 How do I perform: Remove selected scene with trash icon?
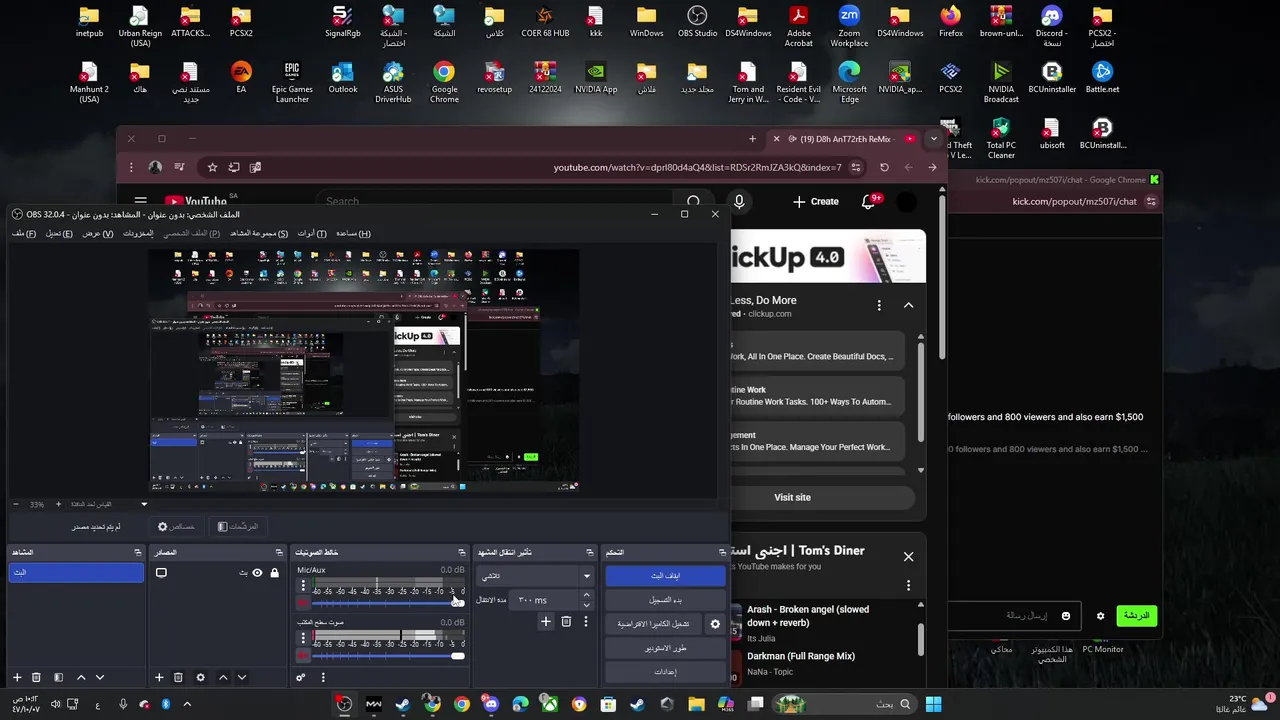pyautogui.click(x=36, y=677)
